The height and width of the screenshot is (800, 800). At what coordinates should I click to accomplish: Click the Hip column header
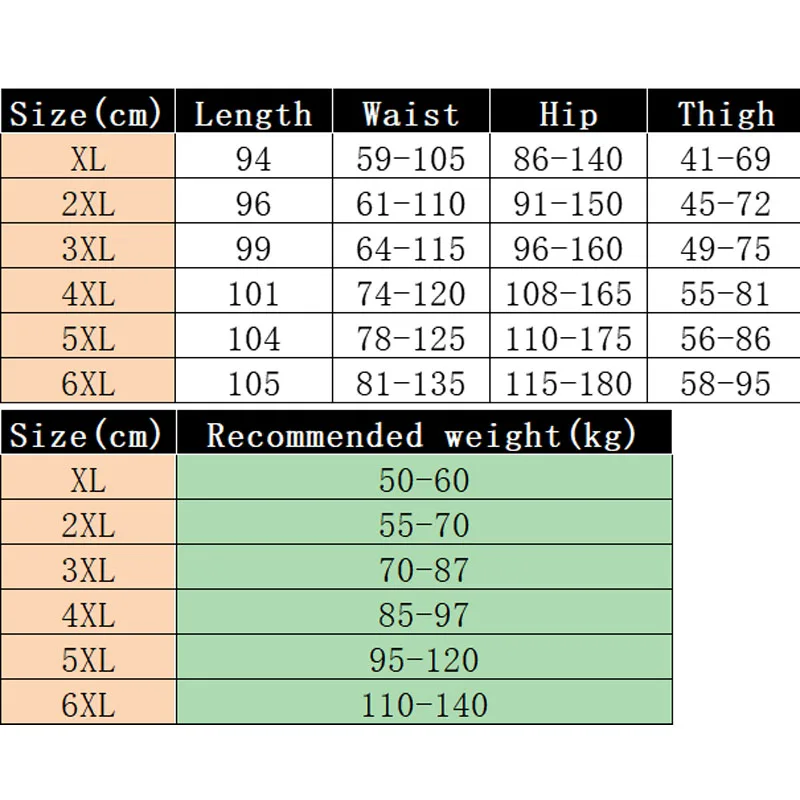(x=568, y=111)
